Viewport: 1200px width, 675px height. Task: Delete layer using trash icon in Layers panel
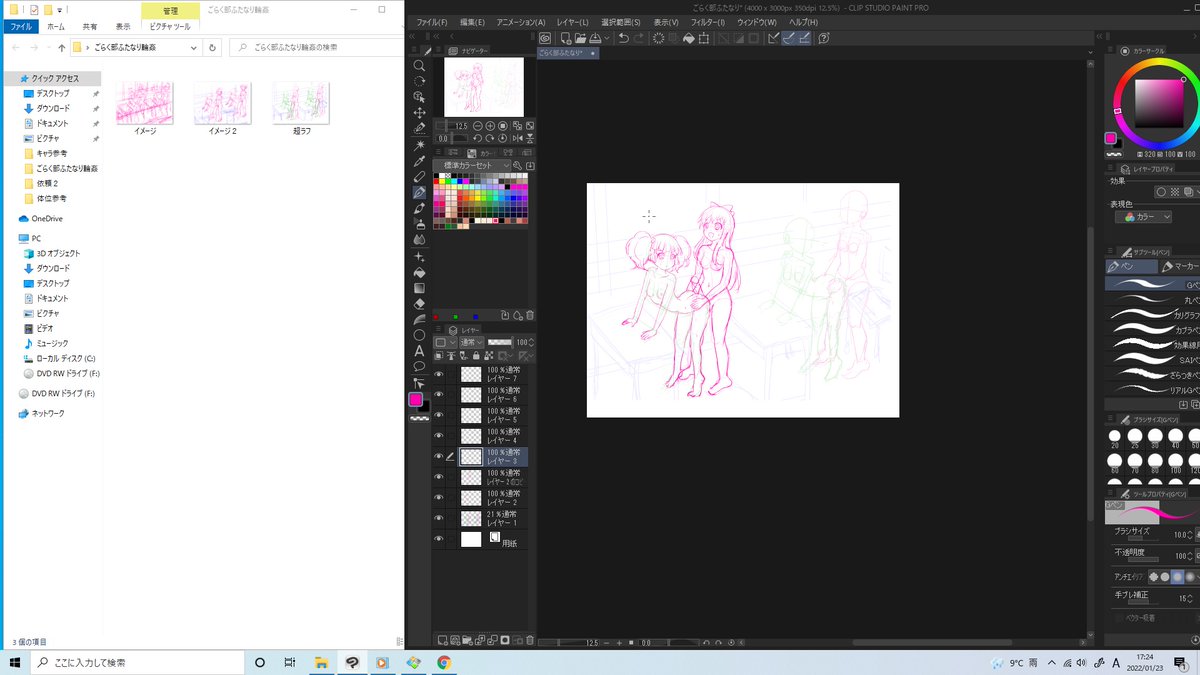point(530,640)
